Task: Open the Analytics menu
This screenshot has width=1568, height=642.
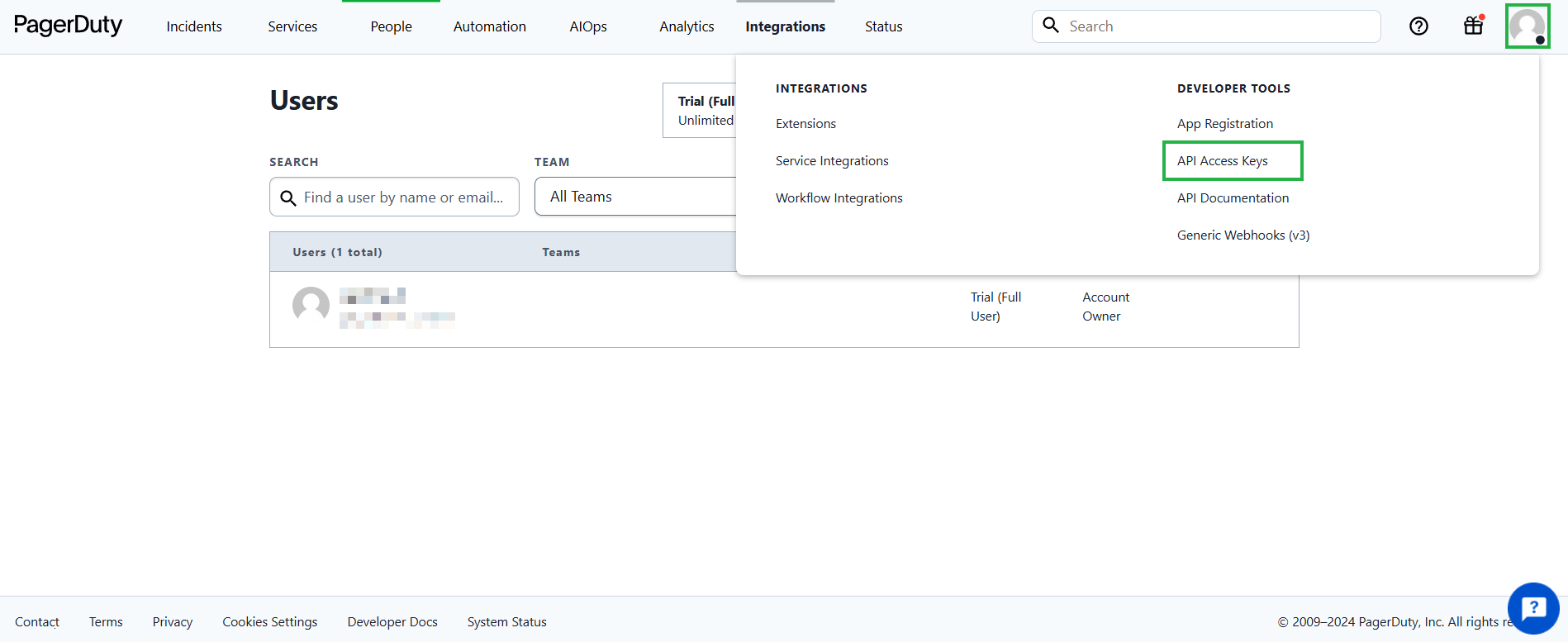Action: coord(687,26)
